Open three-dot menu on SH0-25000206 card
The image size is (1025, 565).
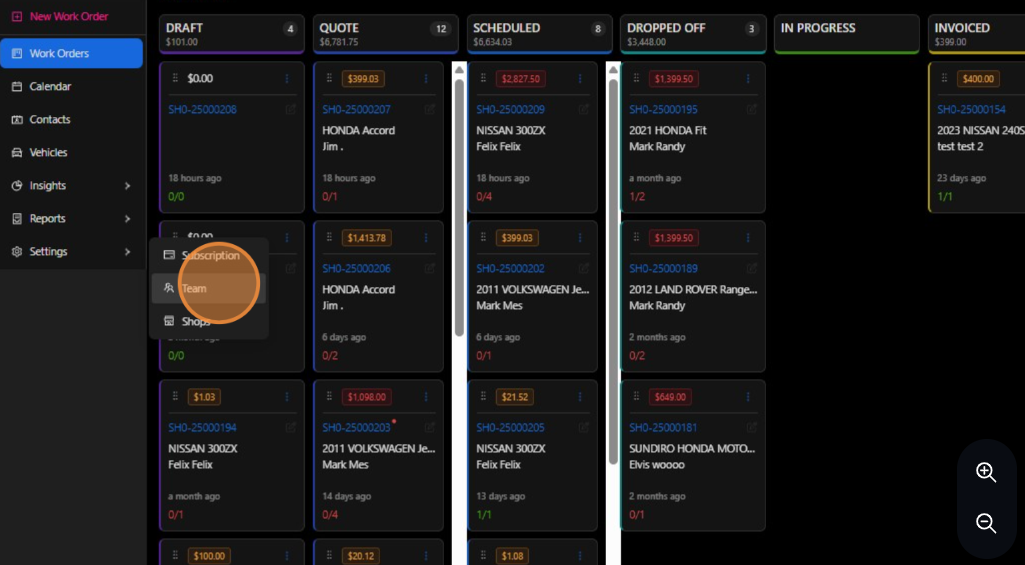[426, 238]
